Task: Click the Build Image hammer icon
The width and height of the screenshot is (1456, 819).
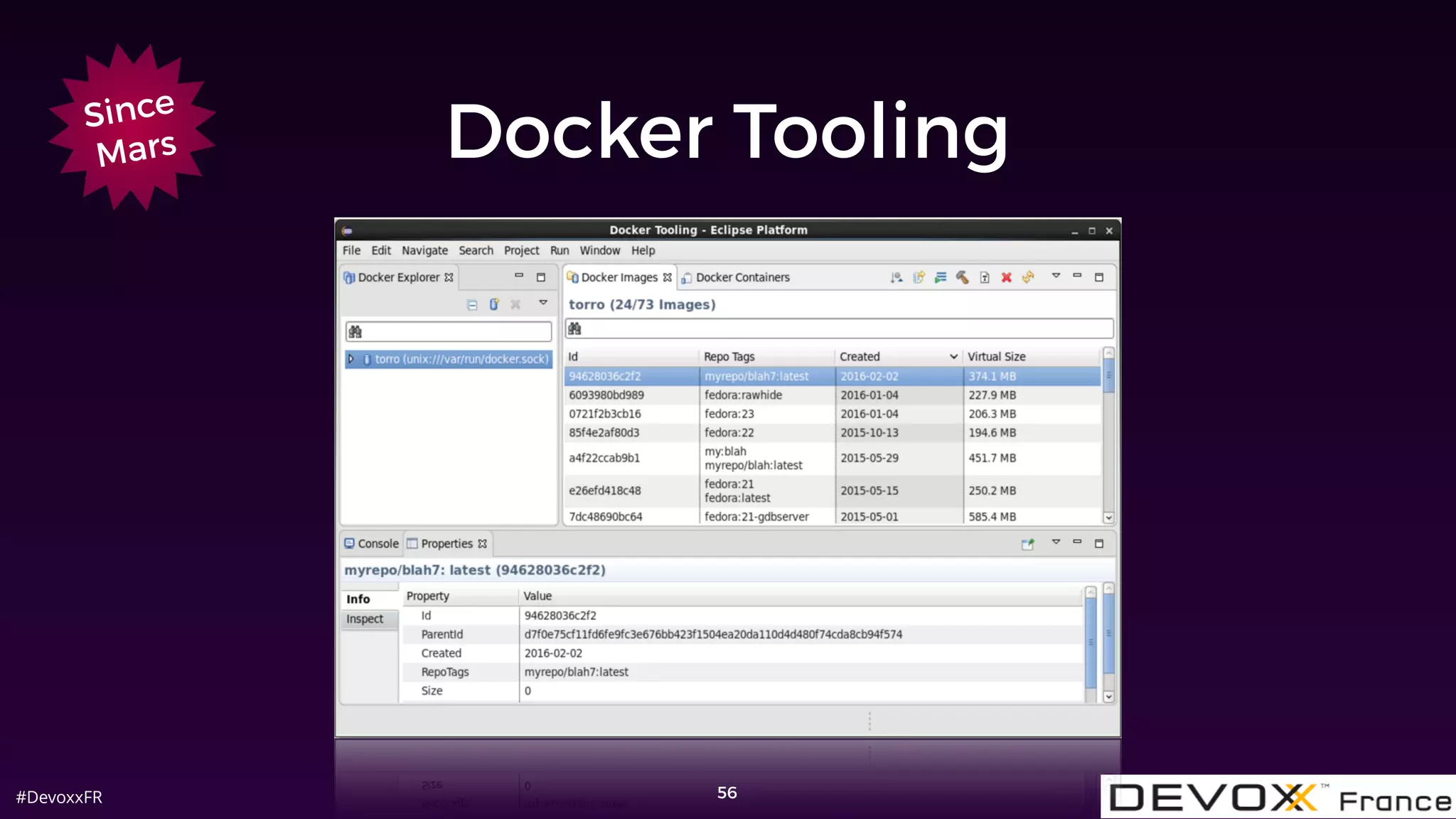Action: (x=963, y=277)
